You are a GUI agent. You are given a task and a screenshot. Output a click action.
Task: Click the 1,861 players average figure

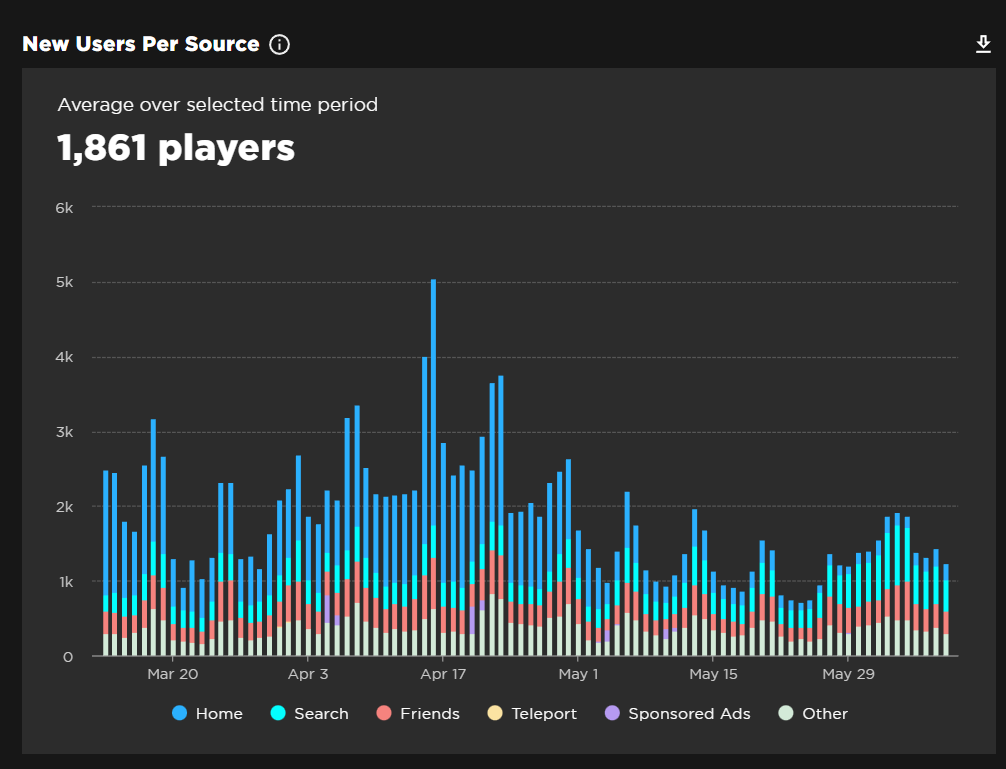coord(176,148)
